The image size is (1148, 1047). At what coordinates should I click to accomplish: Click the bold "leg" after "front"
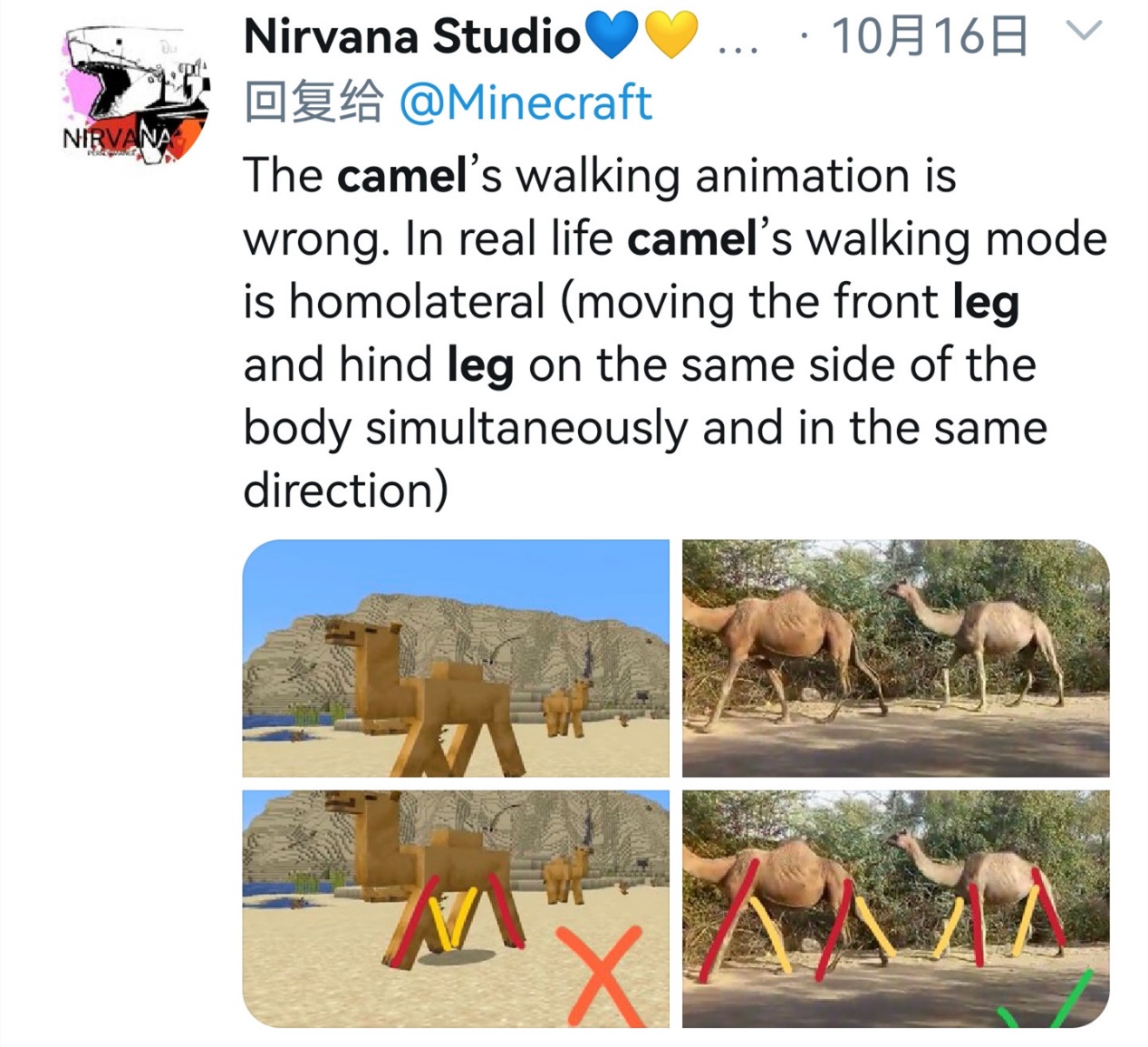(x=986, y=304)
